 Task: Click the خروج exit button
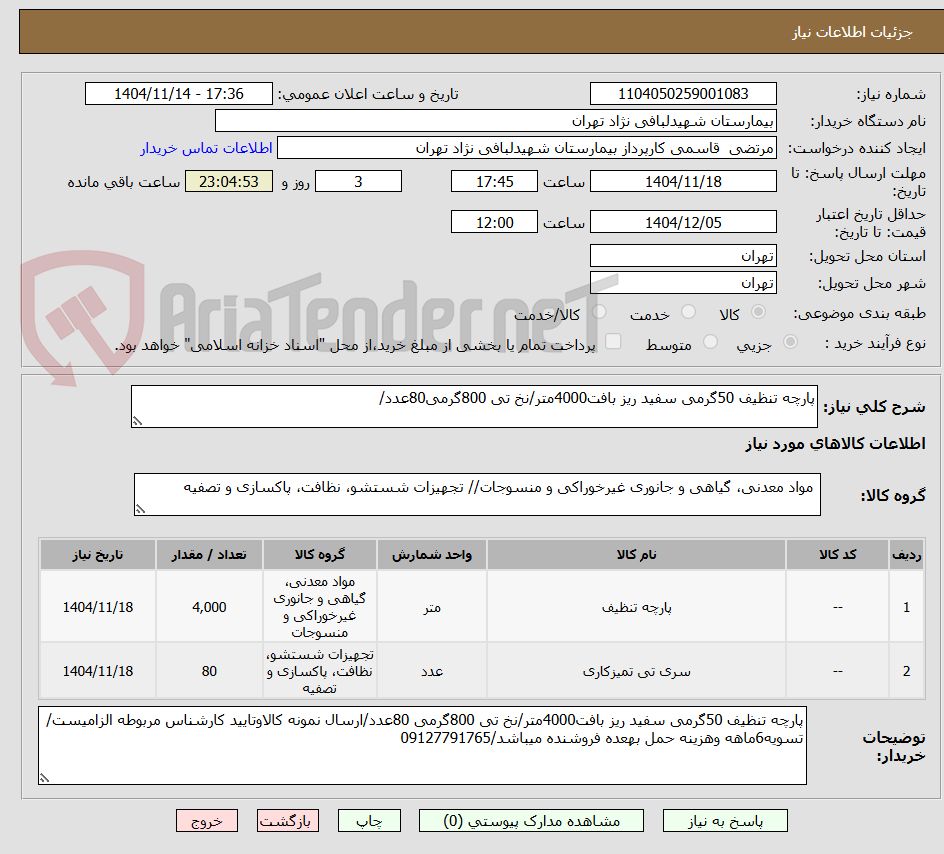coord(206,821)
